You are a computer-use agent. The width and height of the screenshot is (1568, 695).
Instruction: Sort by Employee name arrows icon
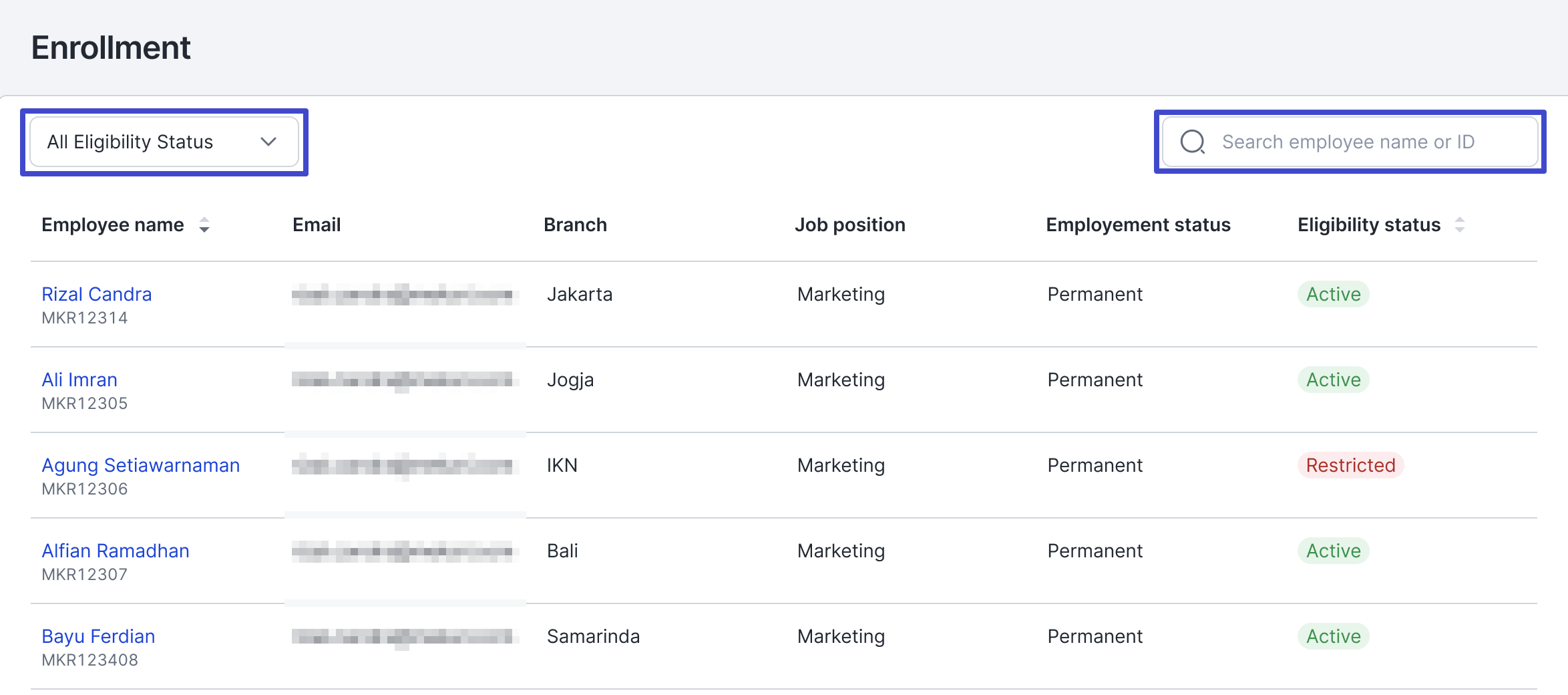[x=204, y=225]
